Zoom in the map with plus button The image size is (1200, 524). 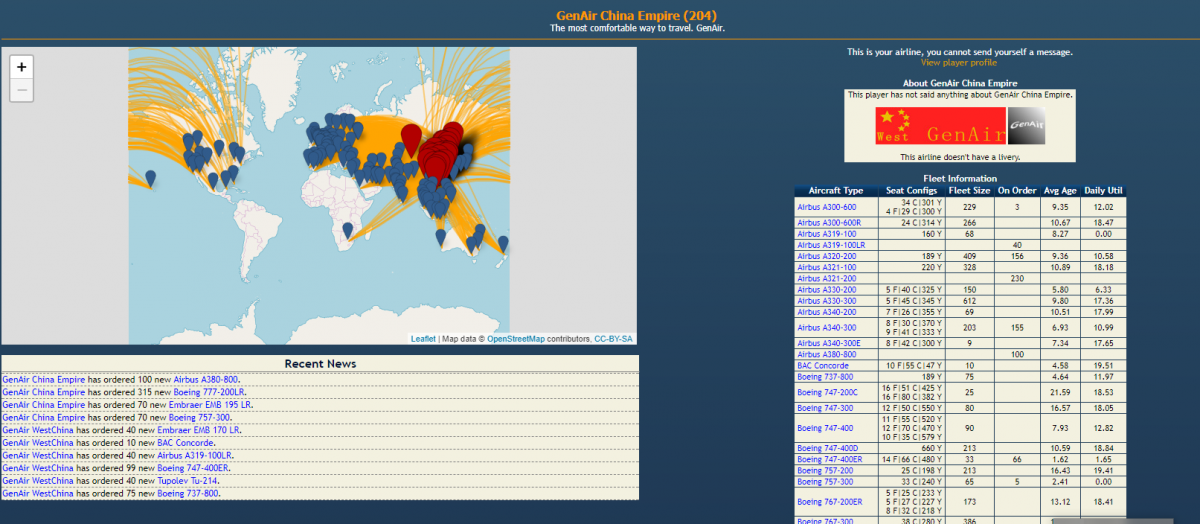(22, 66)
